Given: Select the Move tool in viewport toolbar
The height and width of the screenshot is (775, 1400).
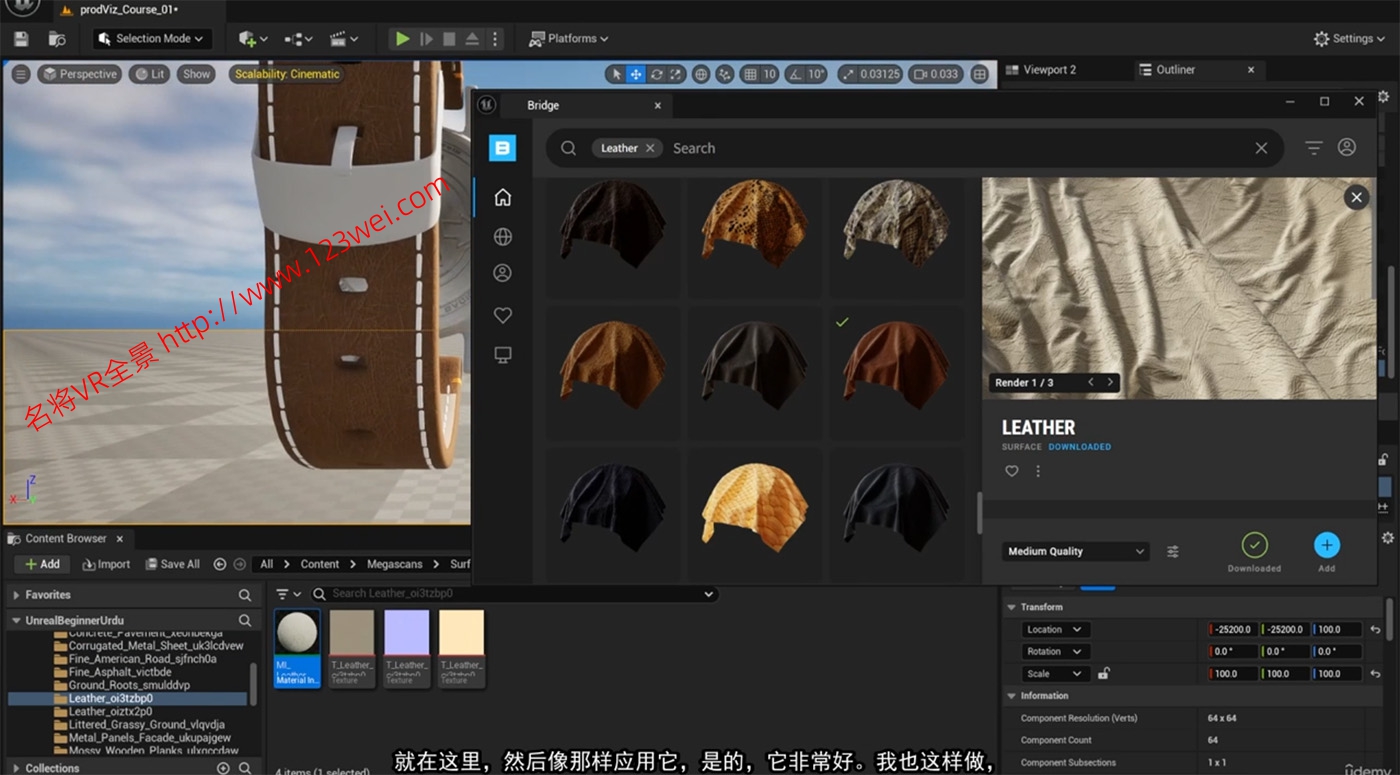Looking at the screenshot, I should pyautogui.click(x=636, y=73).
